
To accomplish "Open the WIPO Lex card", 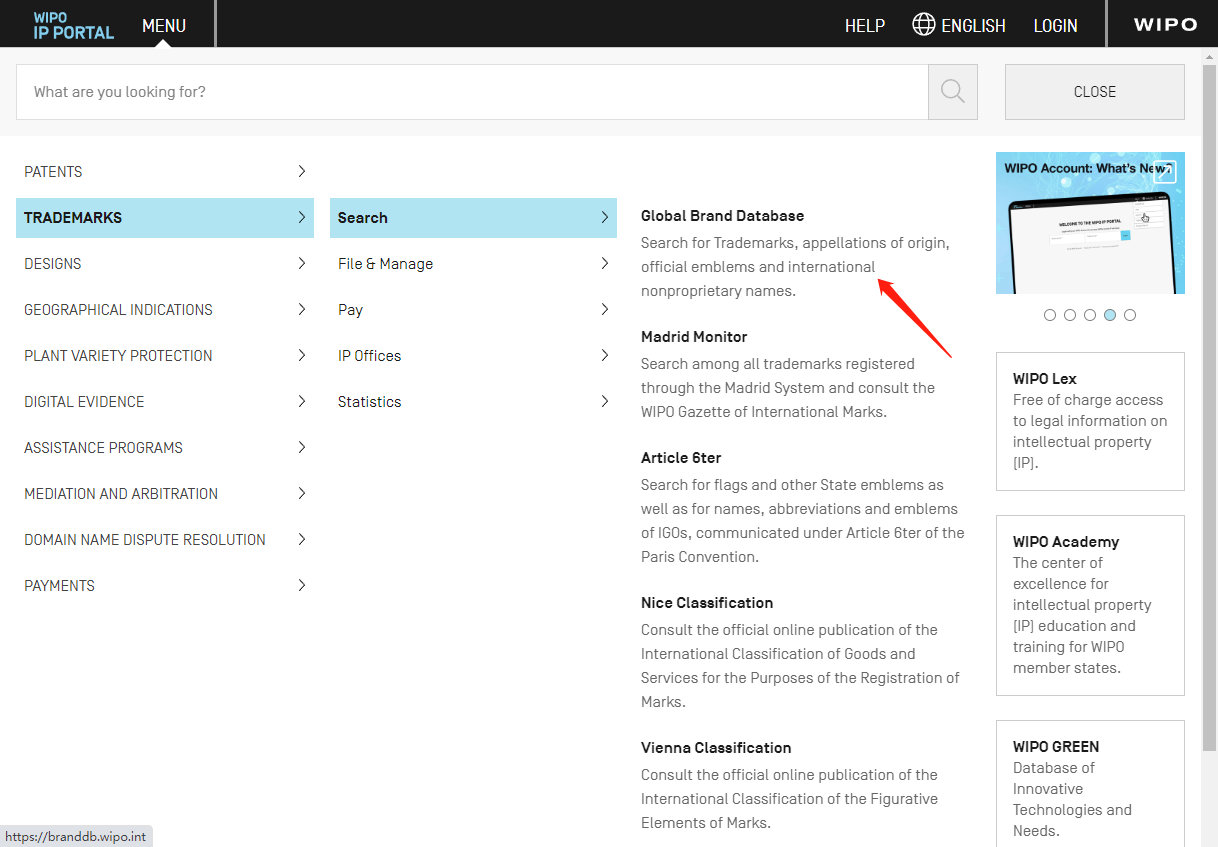I will click(1090, 421).
